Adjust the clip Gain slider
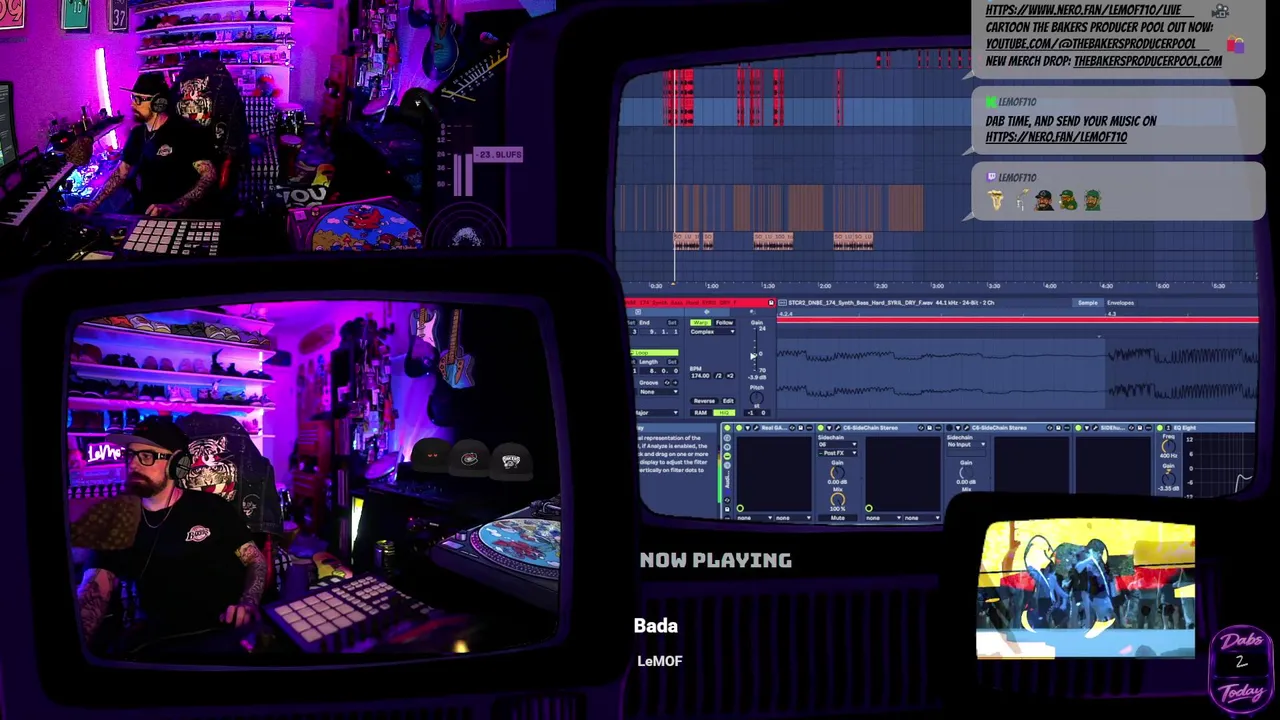Screen dimensions: 1280x720 pyautogui.click(x=755, y=349)
